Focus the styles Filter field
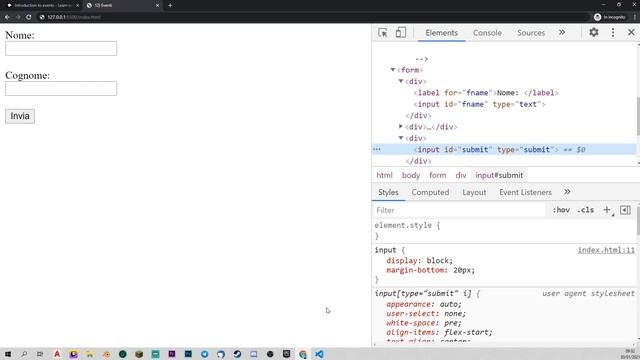640x360 pixels. pos(459,210)
